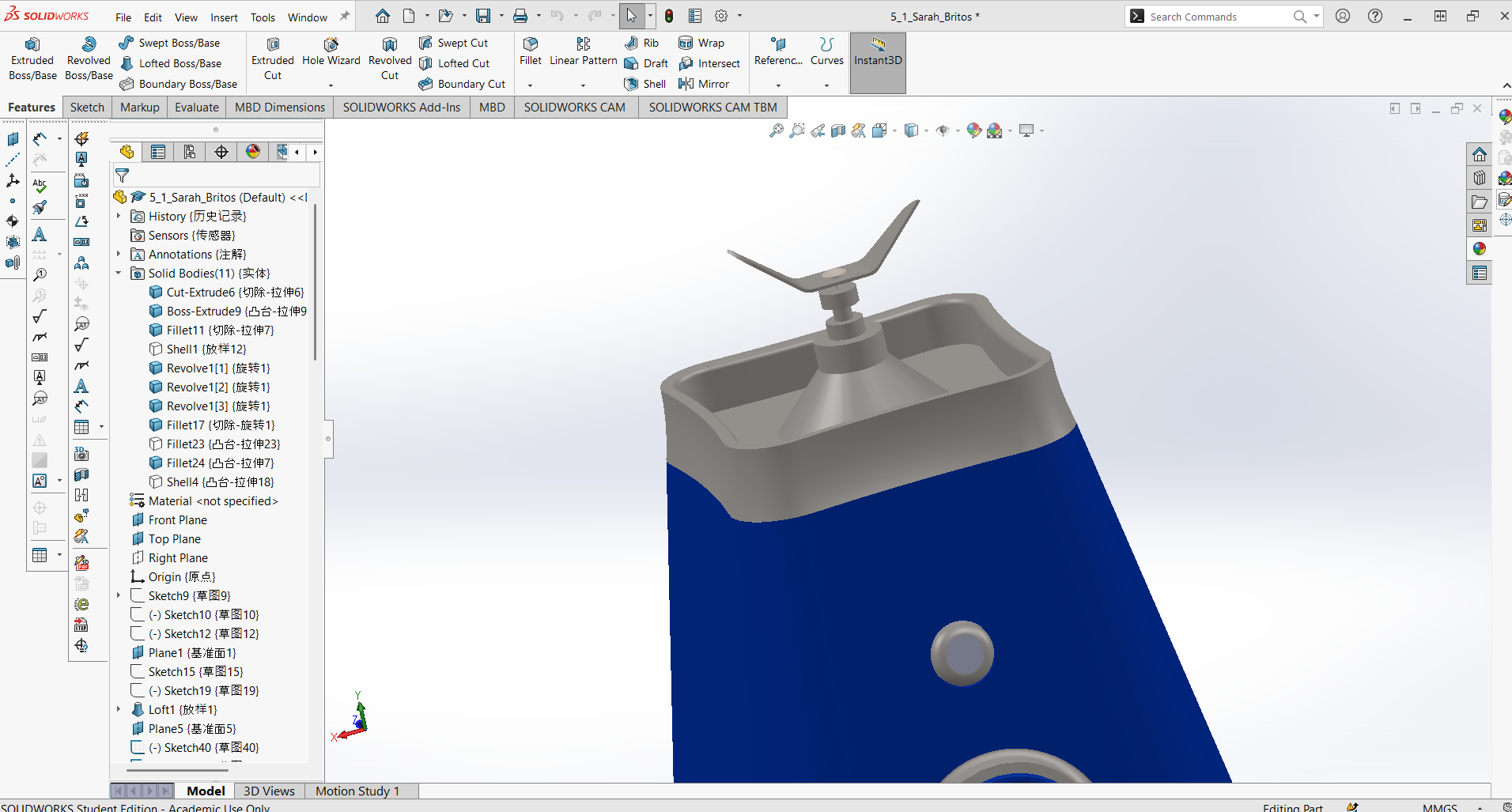Open SOLIDWORKS Resources home in task pane
Screen dimensions: 1512x812
coord(1480,154)
